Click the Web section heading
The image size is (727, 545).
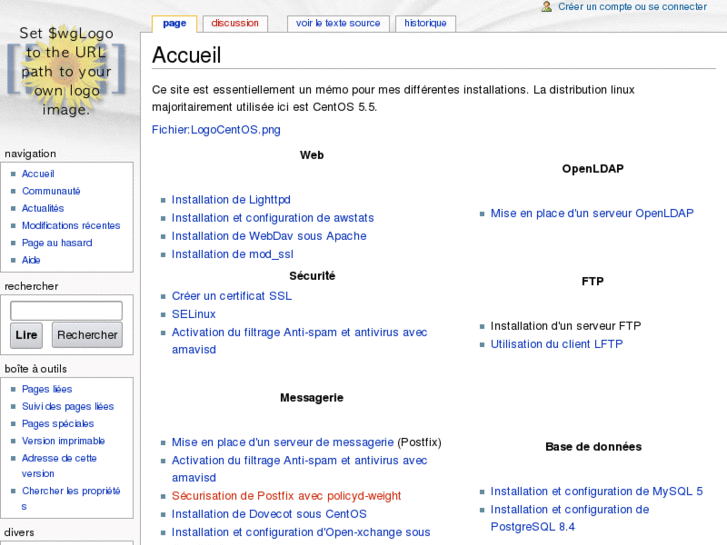coord(312,155)
